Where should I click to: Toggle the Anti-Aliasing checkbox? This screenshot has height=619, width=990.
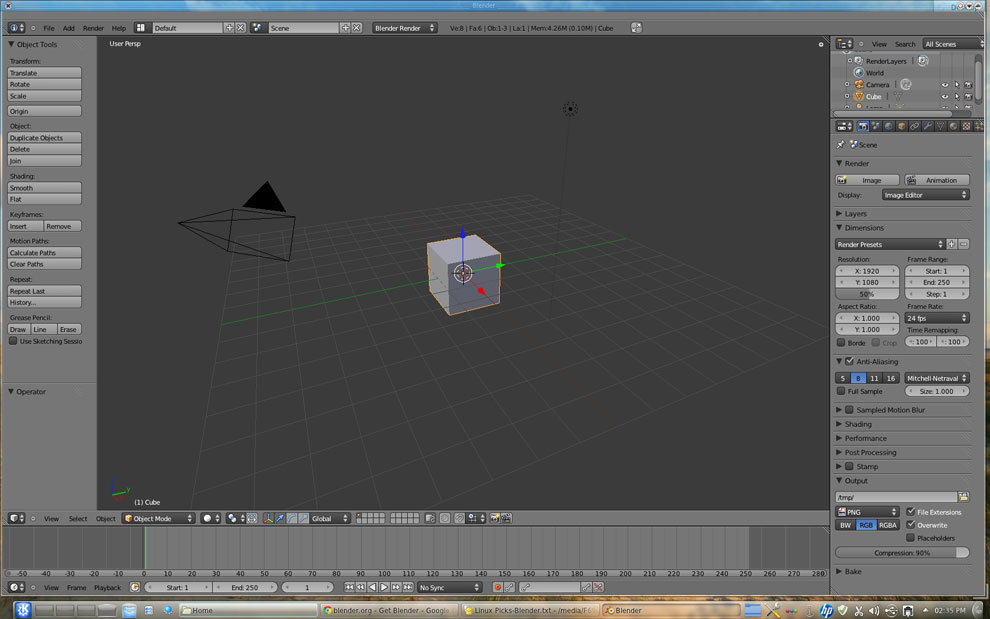pyautogui.click(x=849, y=361)
